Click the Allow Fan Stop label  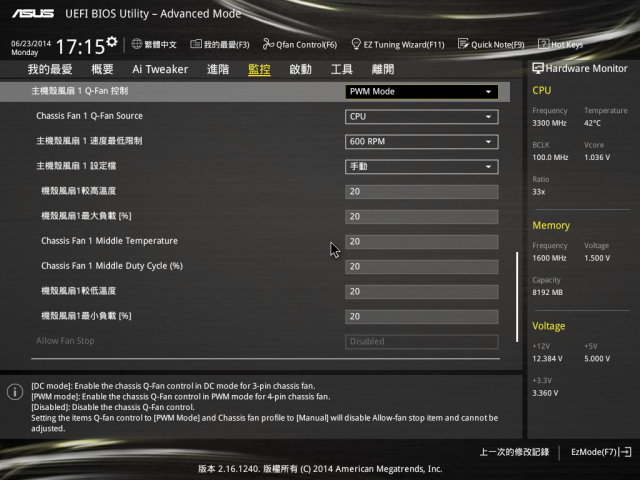point(65,341)
